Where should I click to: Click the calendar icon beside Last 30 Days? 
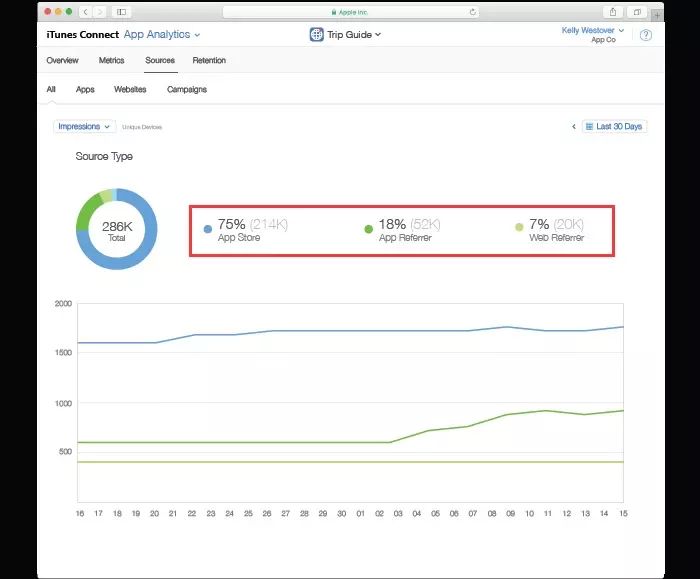click(589, 127)
